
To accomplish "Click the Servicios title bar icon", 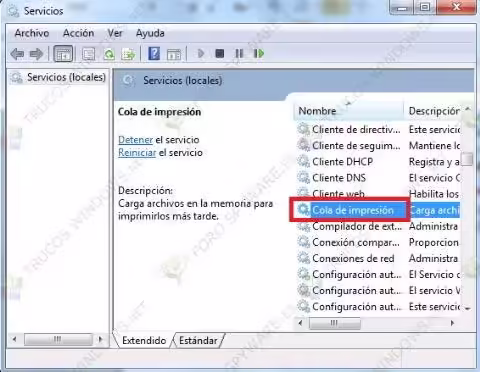I will coord(13,11).
